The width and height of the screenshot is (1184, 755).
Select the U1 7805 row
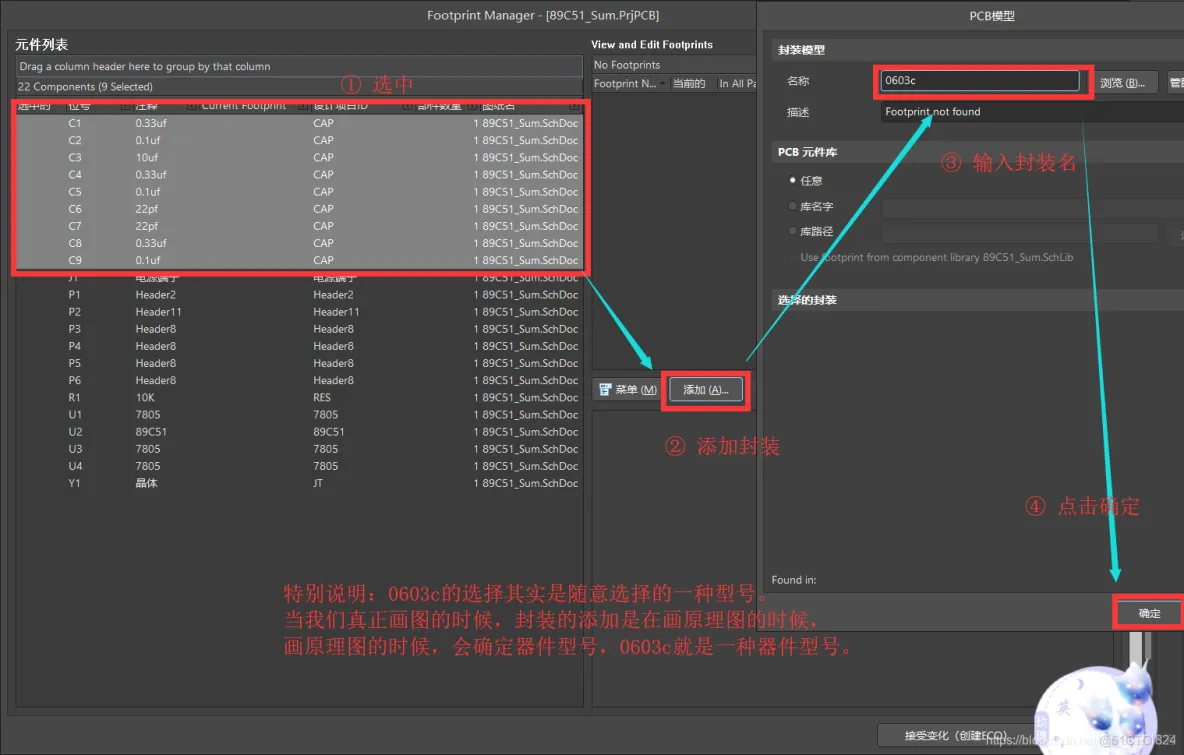[x=299, y=414]
